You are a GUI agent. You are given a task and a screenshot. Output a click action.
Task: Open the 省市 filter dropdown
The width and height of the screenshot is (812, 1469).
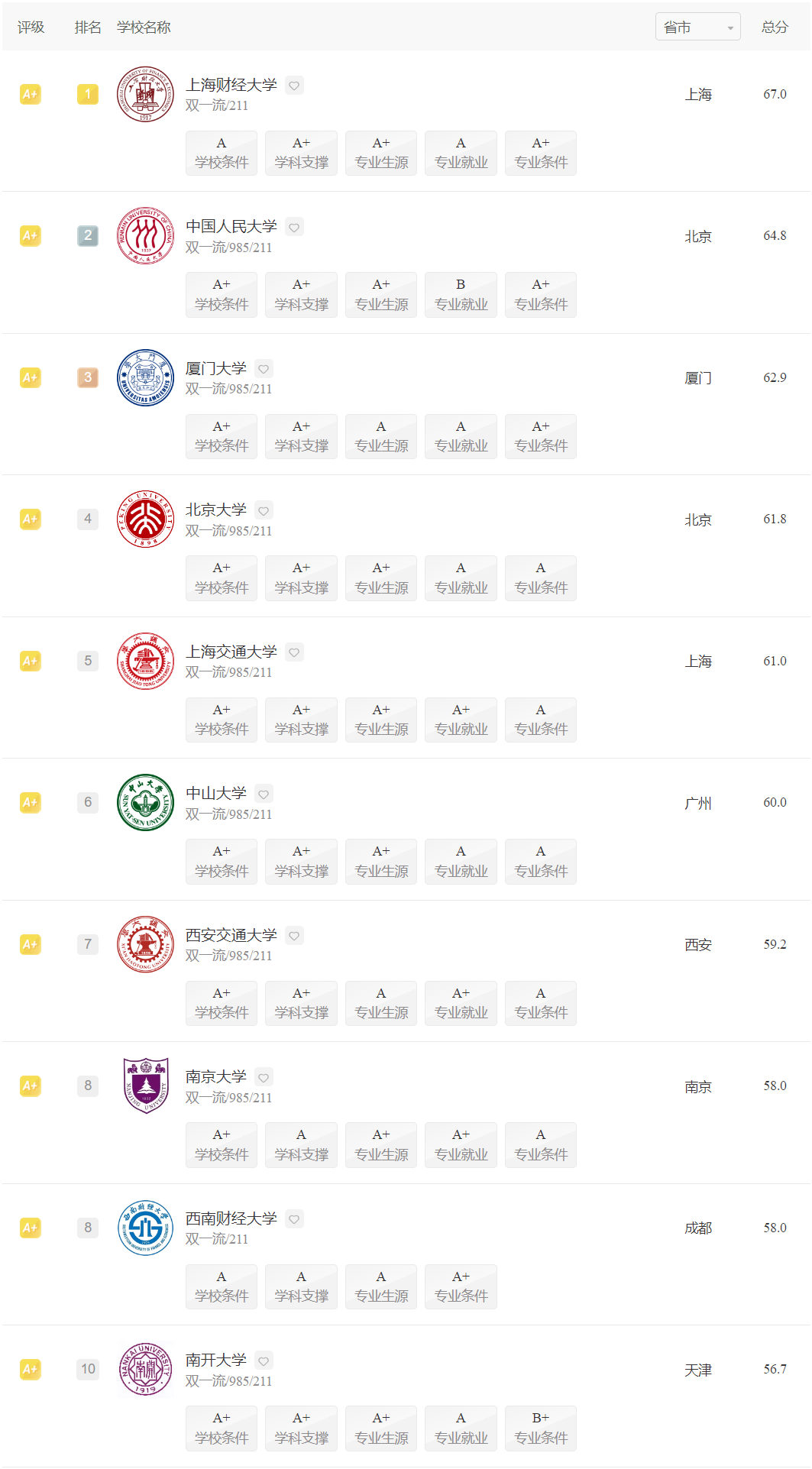tap(697, 26)
